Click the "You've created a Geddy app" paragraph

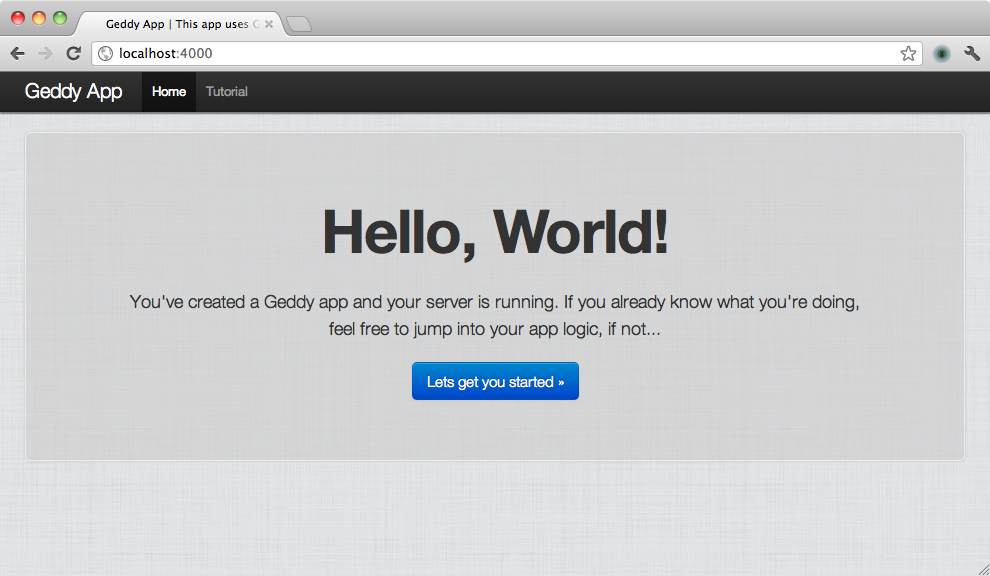(495, 315)
